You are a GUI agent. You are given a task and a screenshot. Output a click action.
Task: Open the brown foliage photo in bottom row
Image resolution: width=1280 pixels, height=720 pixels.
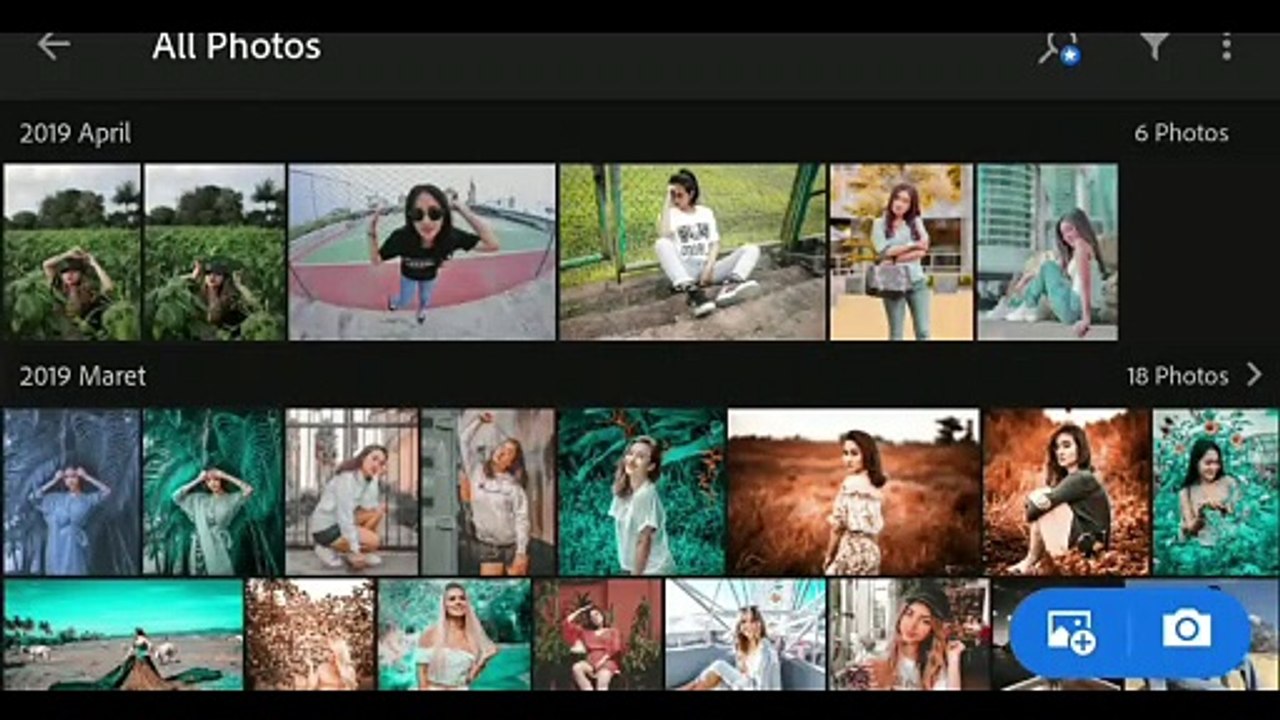tap(311, 635)
